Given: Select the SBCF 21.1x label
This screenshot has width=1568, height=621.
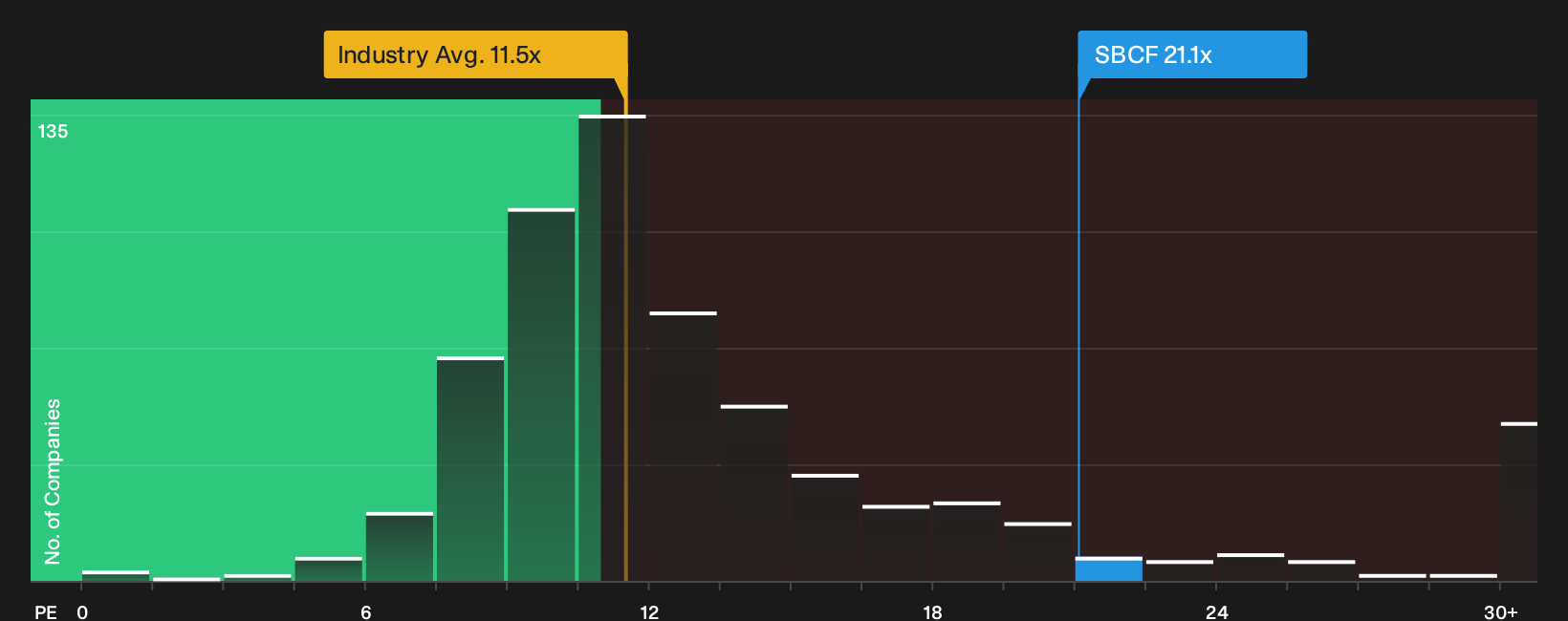Looking at the screenshot, I should [1192, 54].
